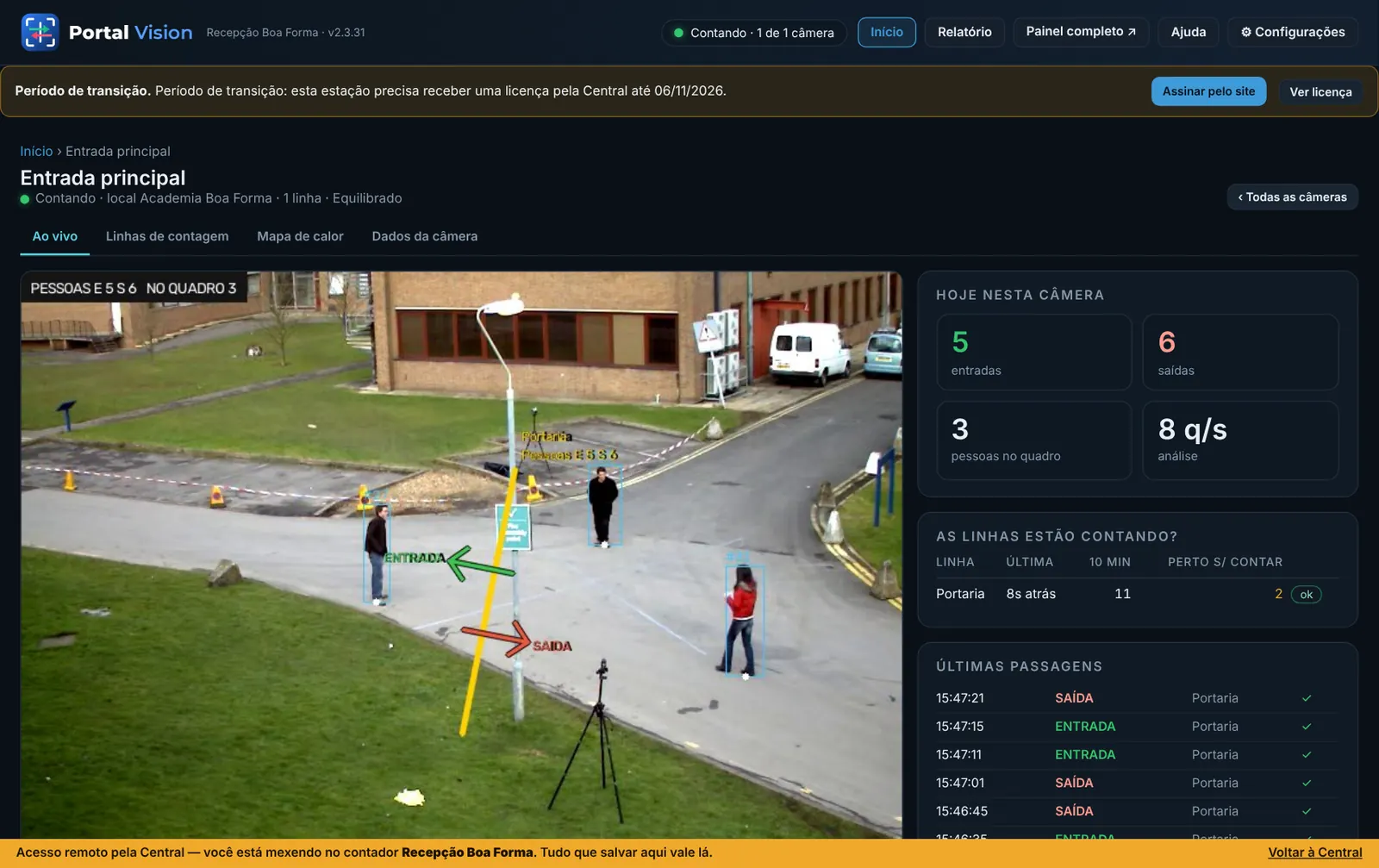Click the Portal Vision logo icon
Viewport: 1379px width, 868px height.
pos(40,32)
